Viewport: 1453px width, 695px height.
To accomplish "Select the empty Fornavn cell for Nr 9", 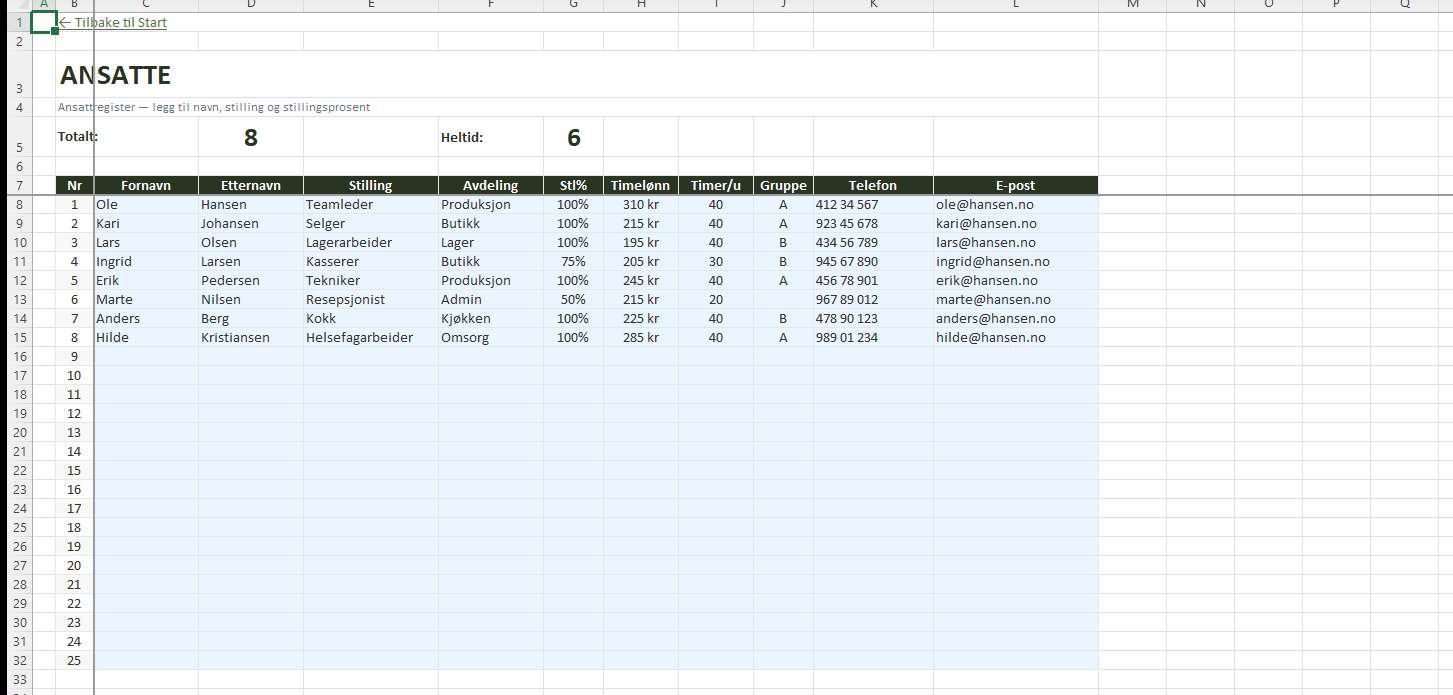I will coord(146,356).
